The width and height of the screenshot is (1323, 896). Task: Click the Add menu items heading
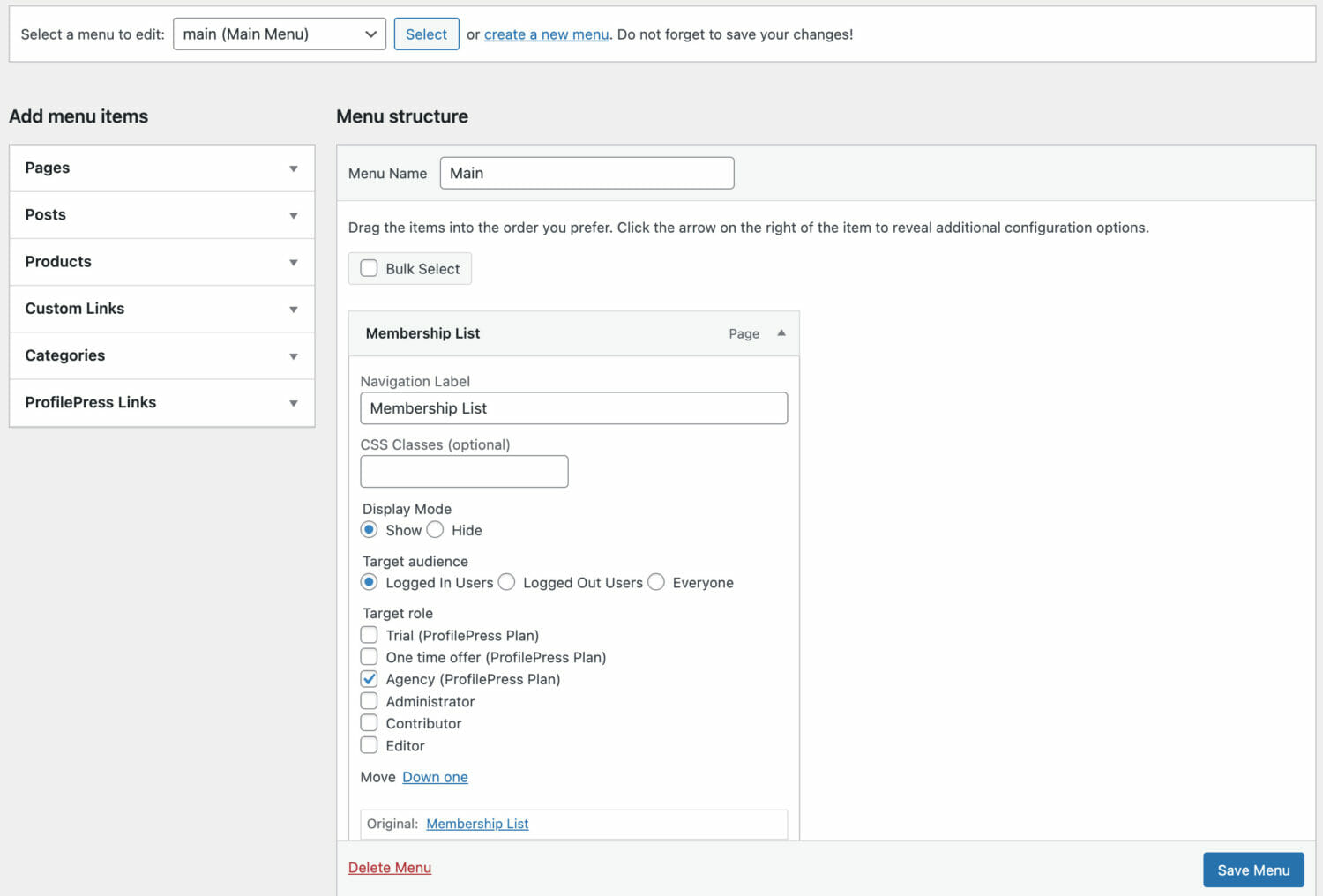(x=78, y=116)
